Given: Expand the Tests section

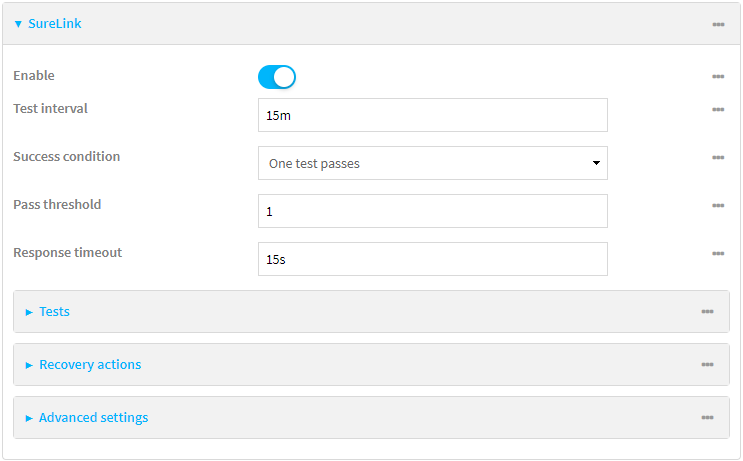Looking at the screenshot, I should click(29, 312).
